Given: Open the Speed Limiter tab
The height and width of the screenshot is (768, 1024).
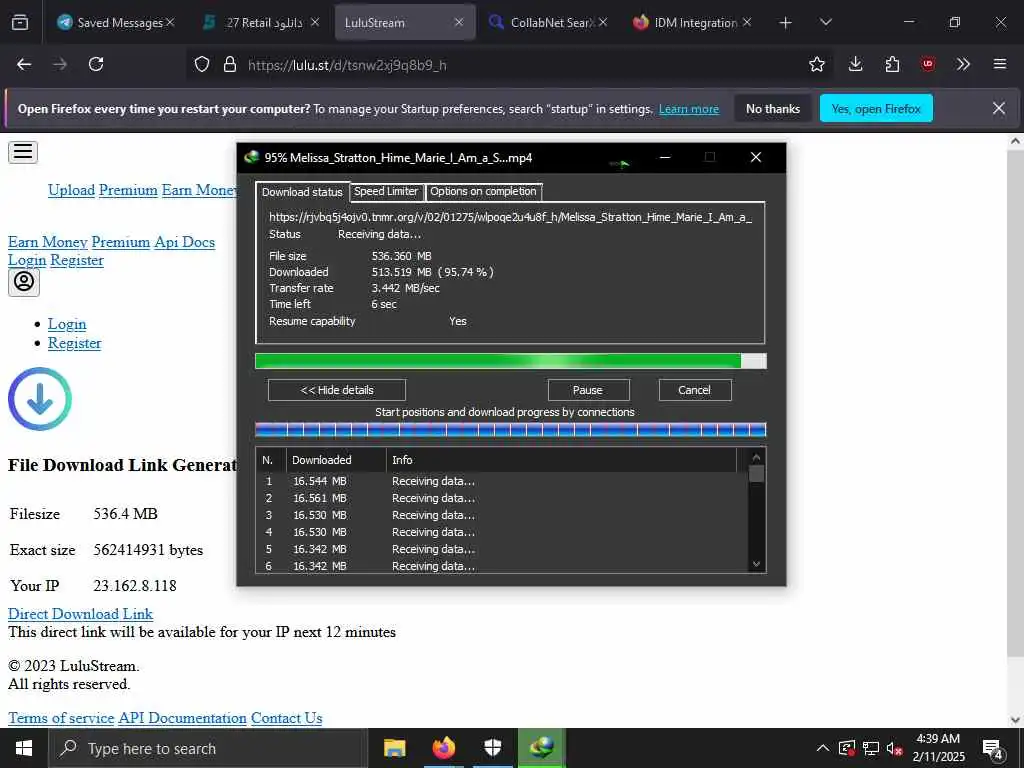Looking at the screenshot, I should (x=386, y=191).
